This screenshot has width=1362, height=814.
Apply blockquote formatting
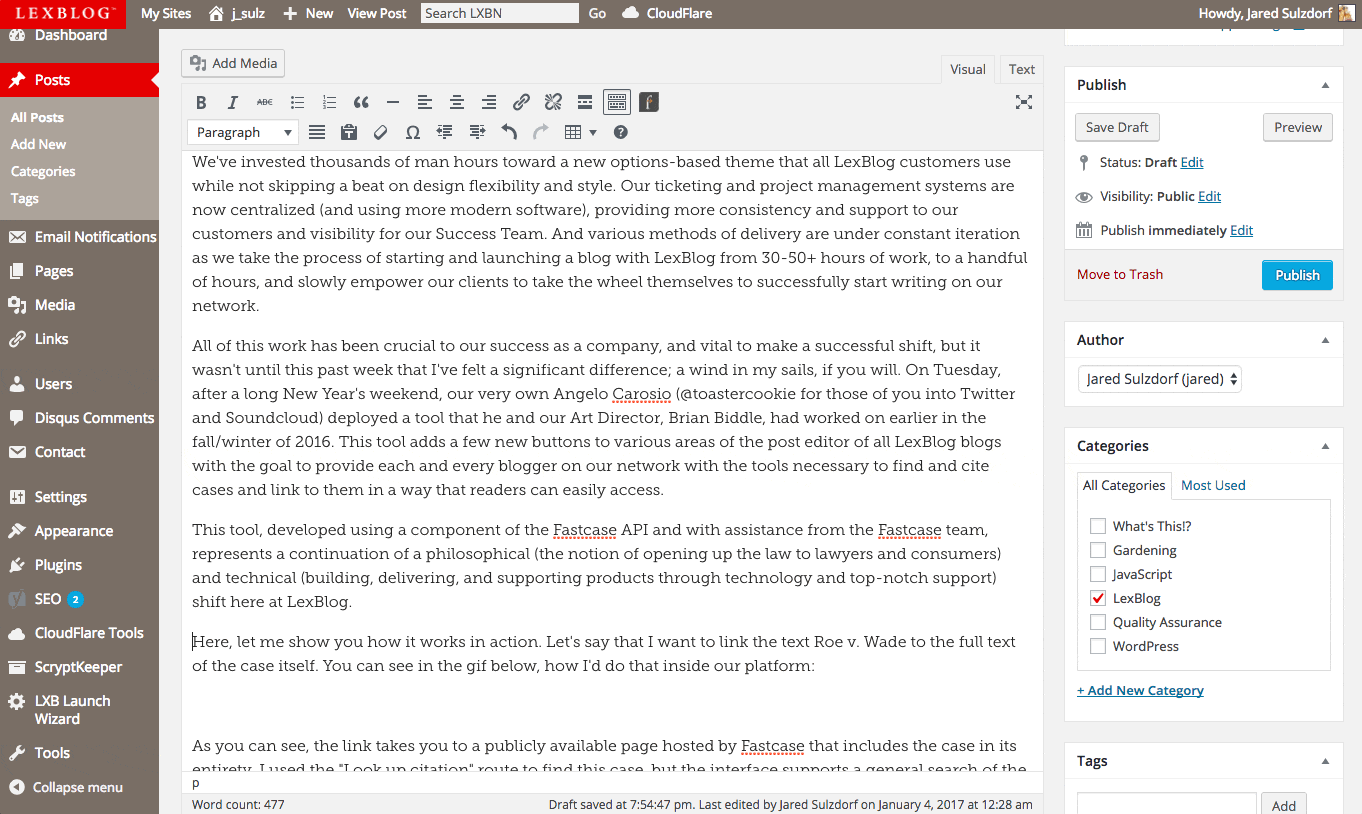[x=361, y=102]
